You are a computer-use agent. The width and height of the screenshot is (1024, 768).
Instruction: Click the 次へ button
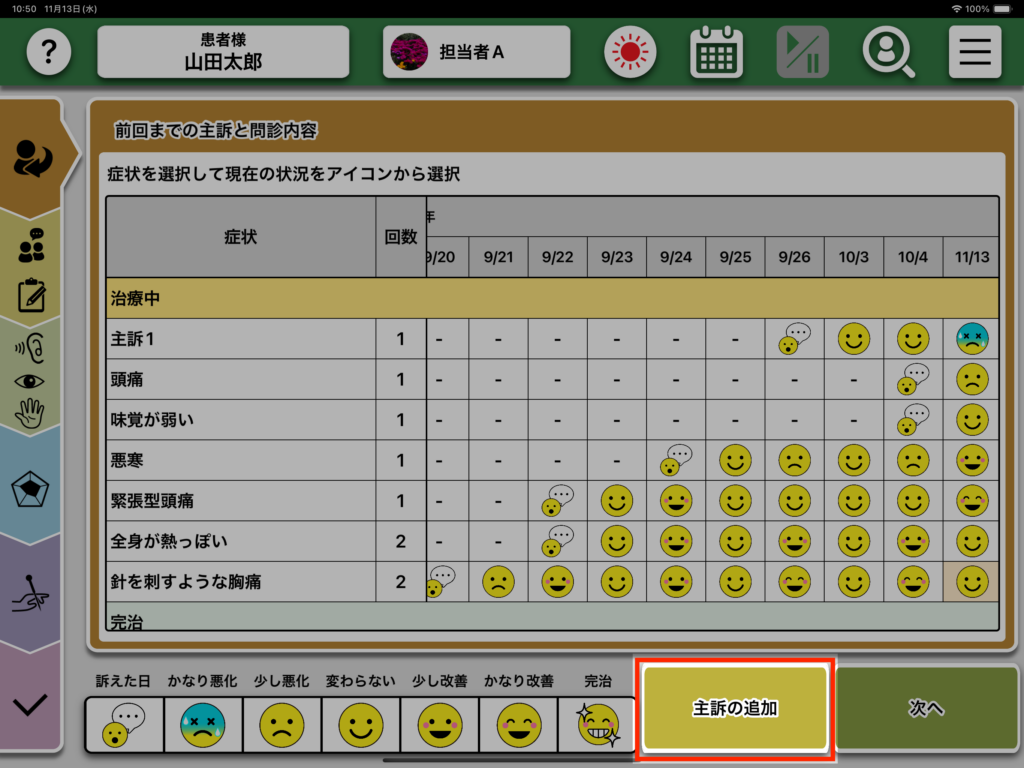925,708
